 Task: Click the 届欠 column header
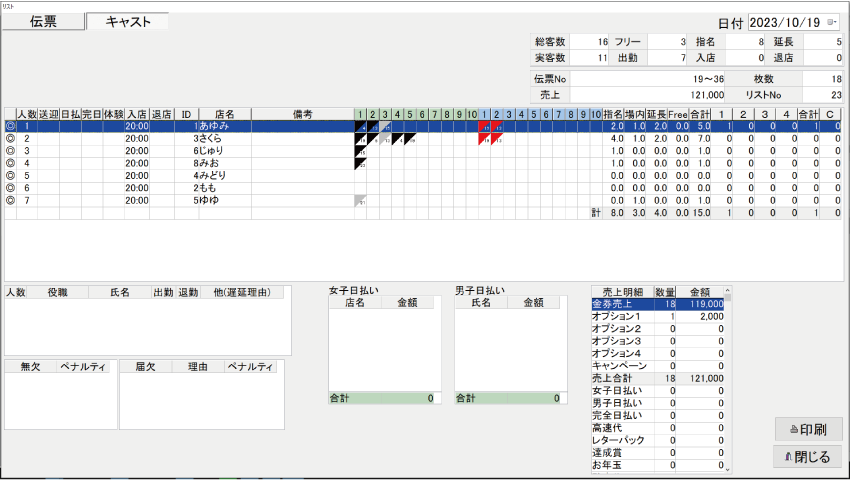pos(145,367)
